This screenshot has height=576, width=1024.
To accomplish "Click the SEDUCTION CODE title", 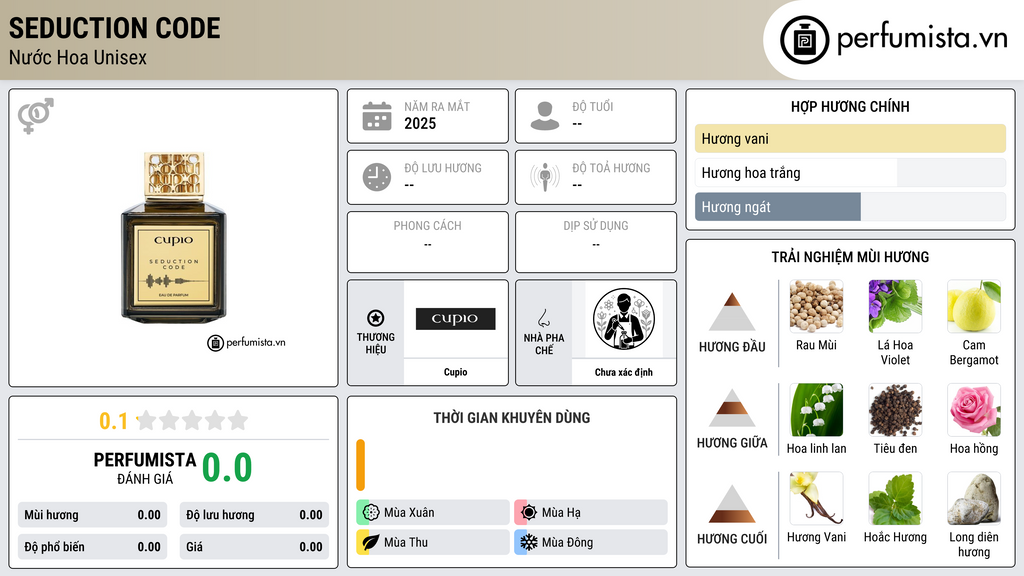I will pyautogui.click(x=114, y=28).
